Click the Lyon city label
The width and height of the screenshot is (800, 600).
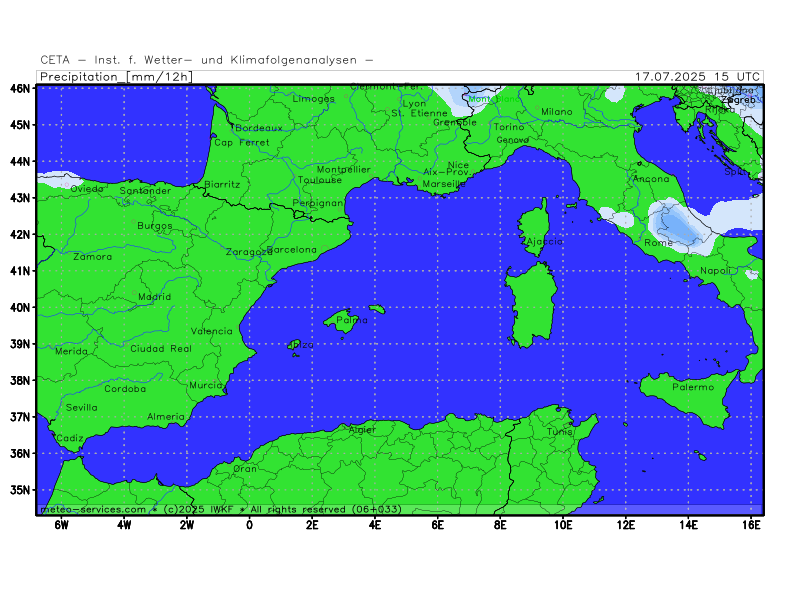pos(414,104)
